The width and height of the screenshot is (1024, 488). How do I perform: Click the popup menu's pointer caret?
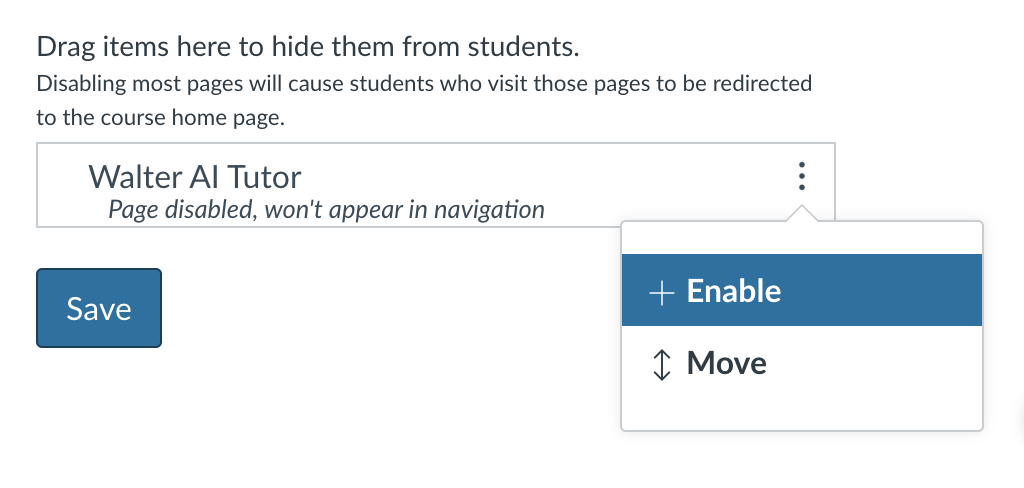point(801,214)
